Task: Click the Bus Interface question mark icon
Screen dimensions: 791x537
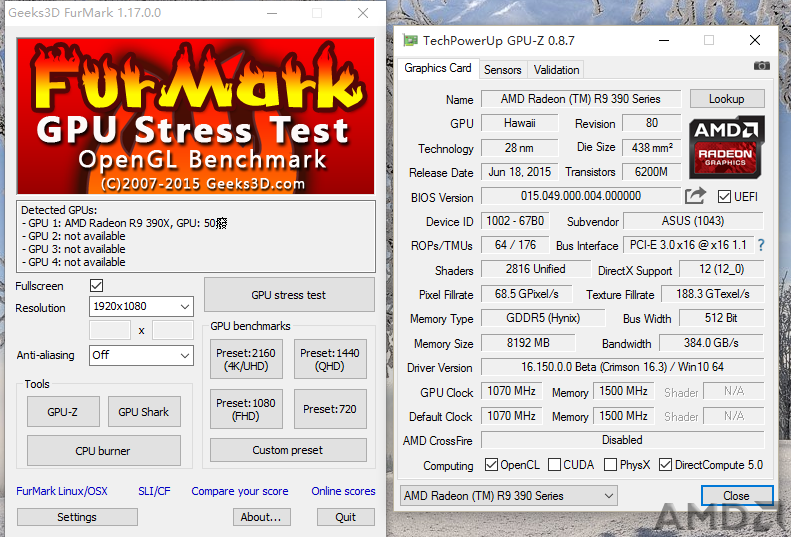Action: [x=761, y=245]
